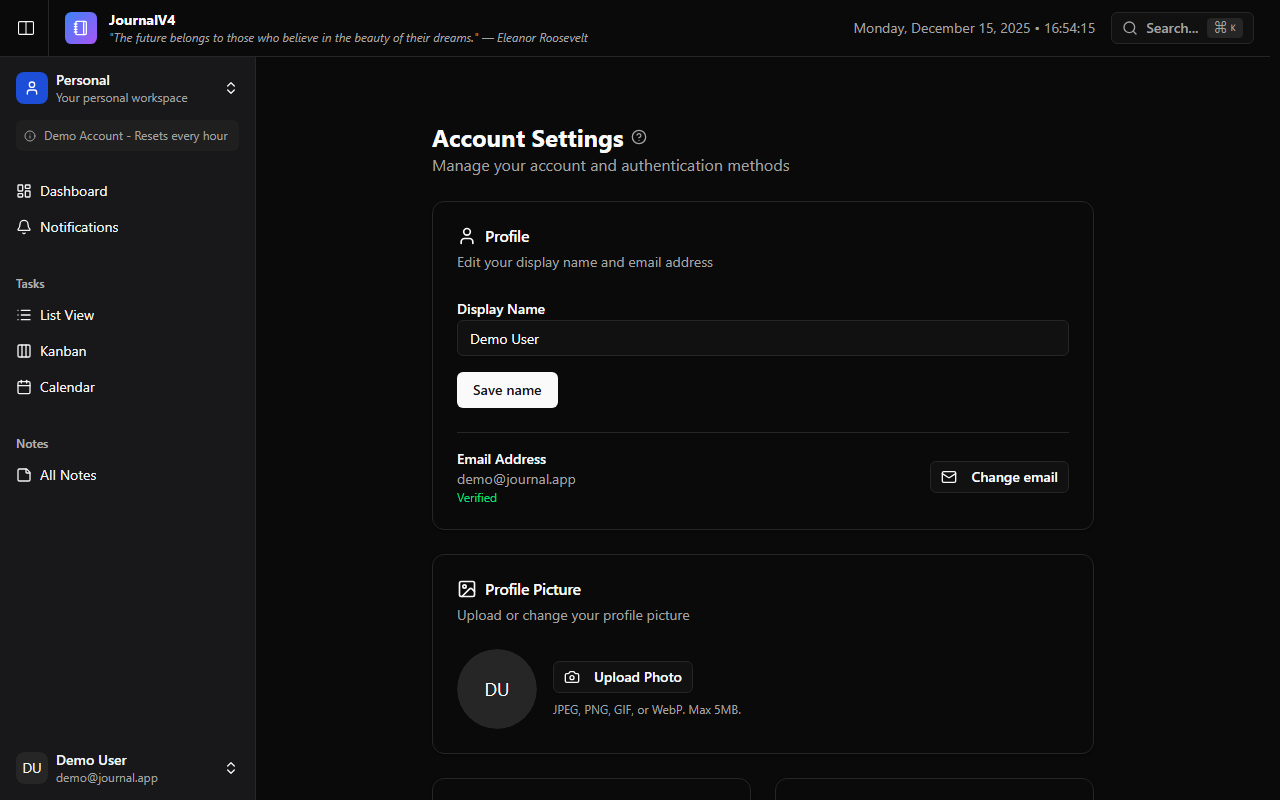Viewport: 1280px width, 800px height.
Task: Click inside the Display Name field
Action: pyautogui.click(x=762, y=338)
